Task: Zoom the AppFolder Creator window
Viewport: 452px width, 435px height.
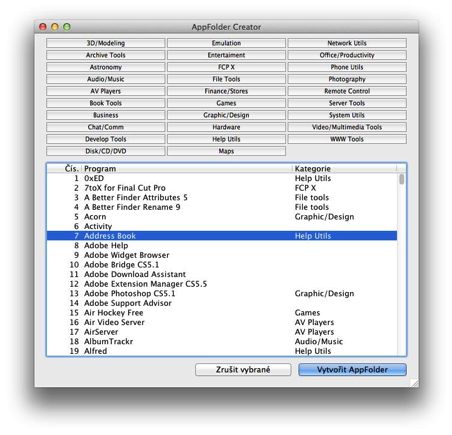Action: point(67,27)
